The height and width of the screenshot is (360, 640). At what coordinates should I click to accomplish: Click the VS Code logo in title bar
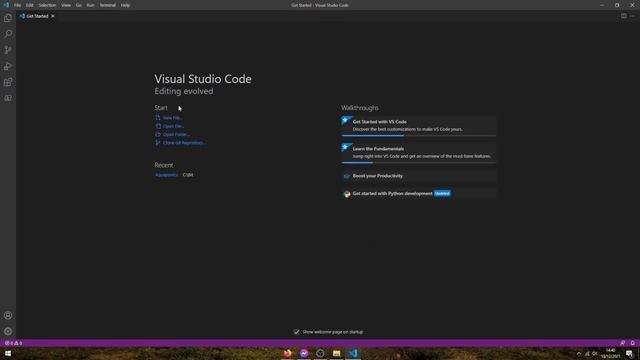(6, 5)
